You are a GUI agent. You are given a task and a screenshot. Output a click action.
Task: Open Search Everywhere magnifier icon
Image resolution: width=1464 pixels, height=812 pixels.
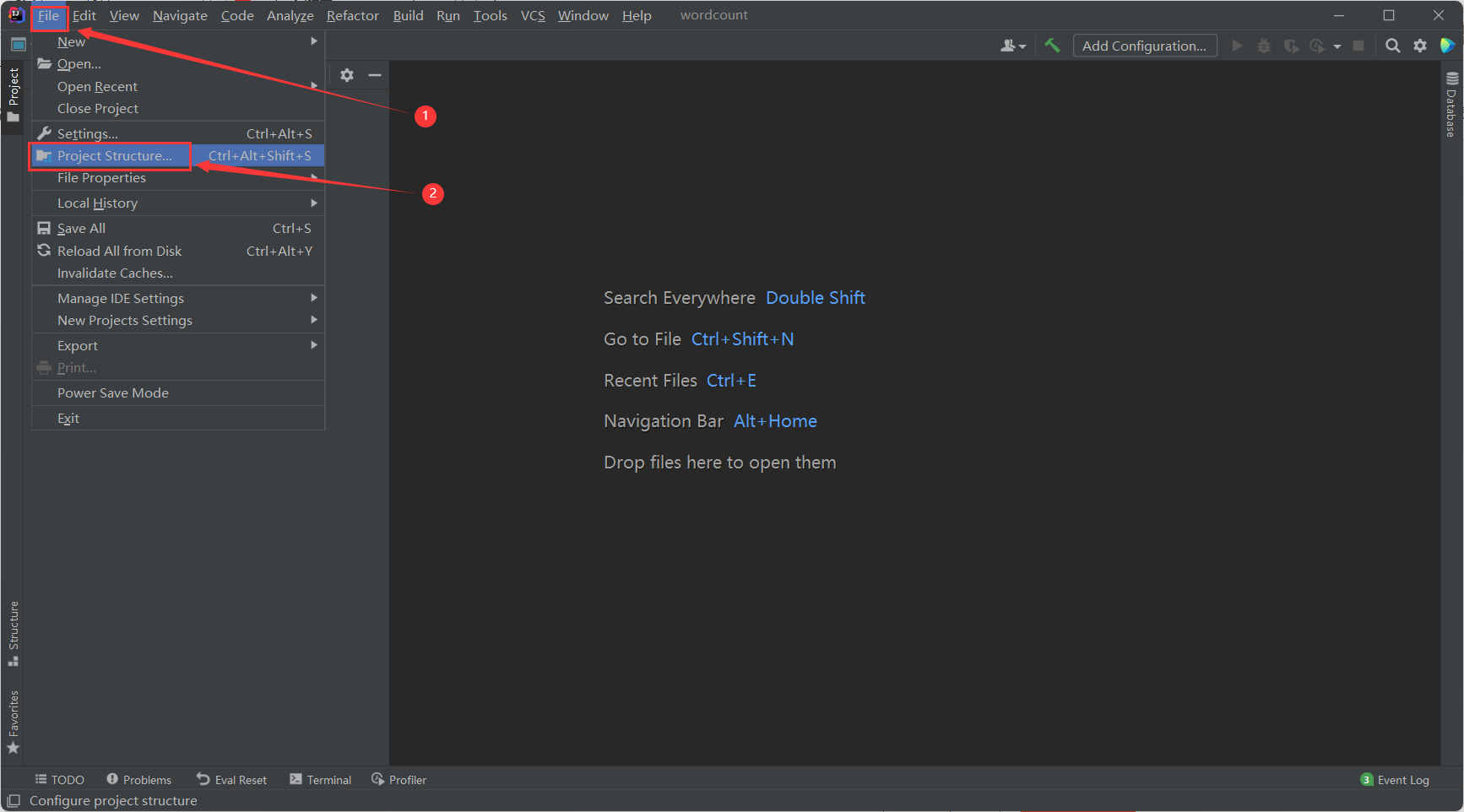[1393, 46]
